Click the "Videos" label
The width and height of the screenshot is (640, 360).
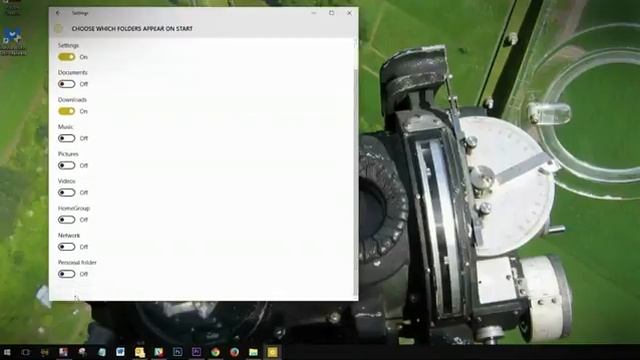pos(67,181)
